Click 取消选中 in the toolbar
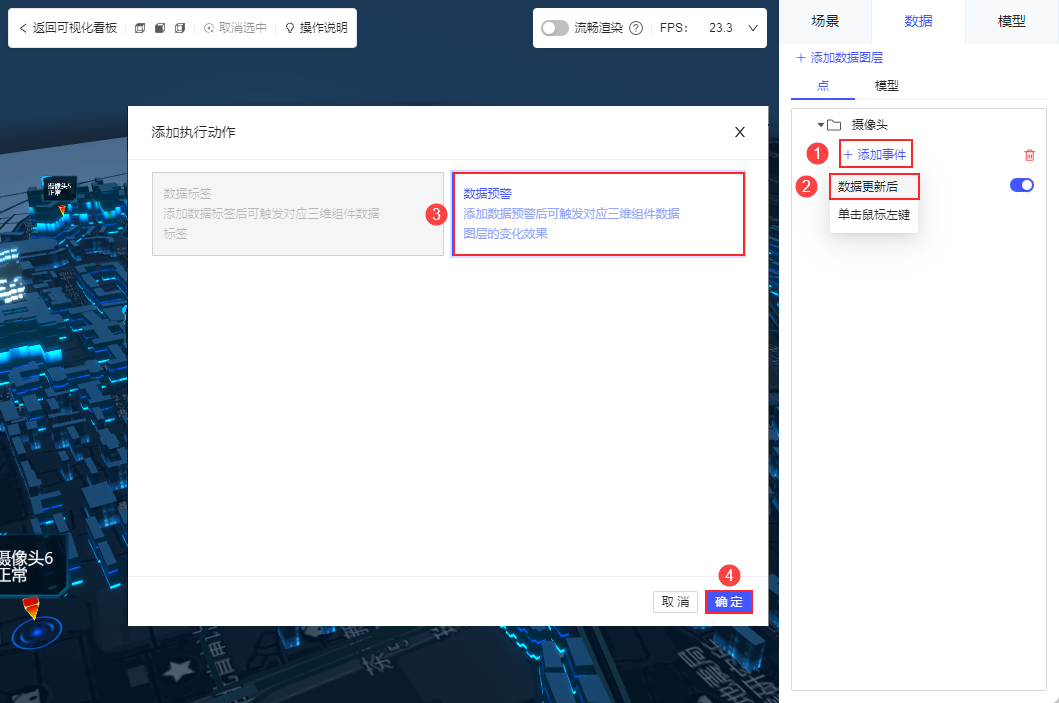The image size is (1059, 703). [x=235, y=28]
